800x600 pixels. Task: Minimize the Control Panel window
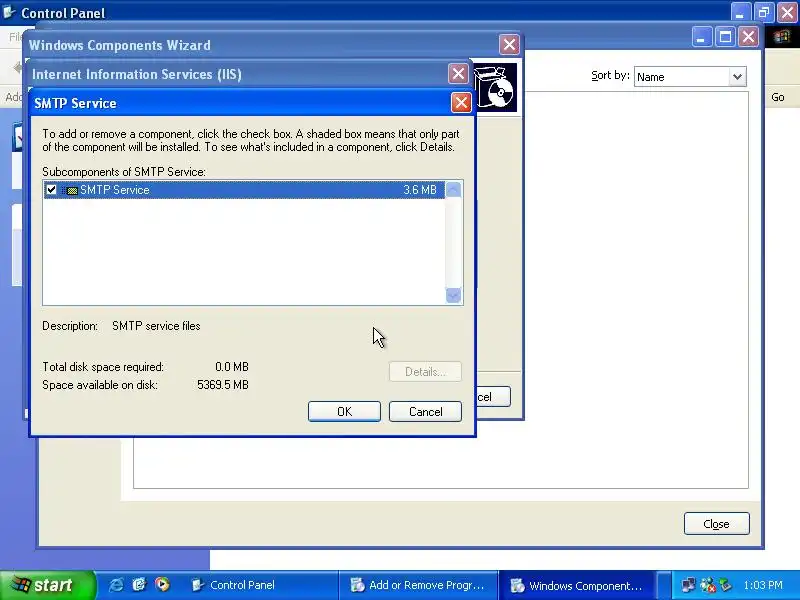[740, 13]
